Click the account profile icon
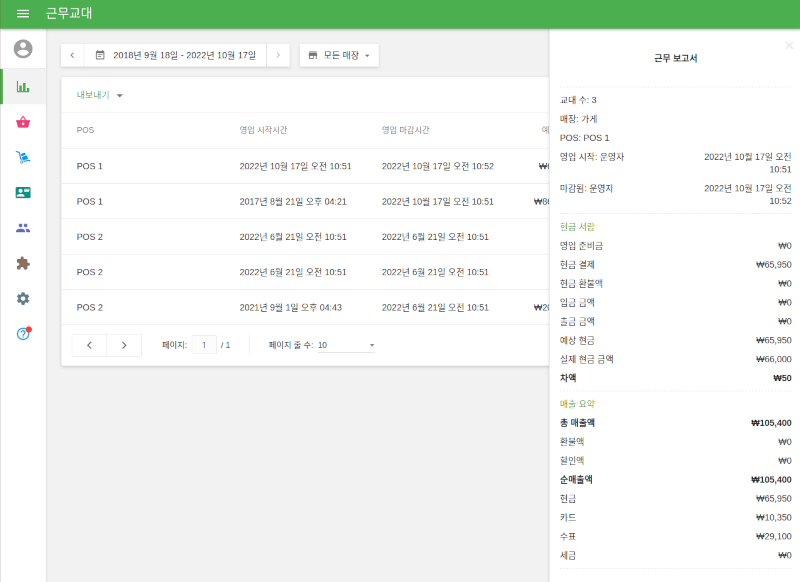 tap(22, 48)
